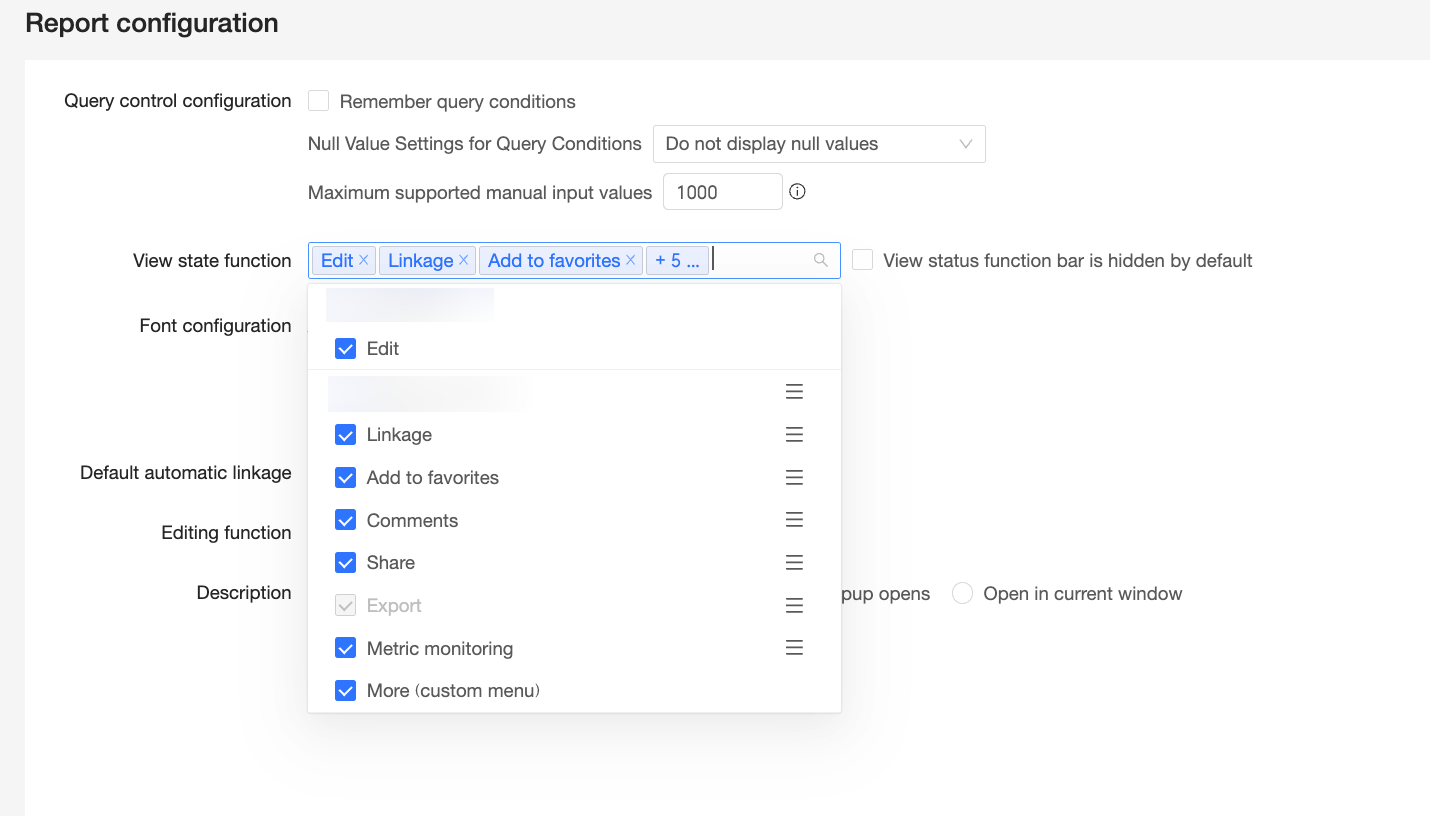Click drag handle icon beside Export
Viewport: 1430px width, 816px height.
pos(794,606)
